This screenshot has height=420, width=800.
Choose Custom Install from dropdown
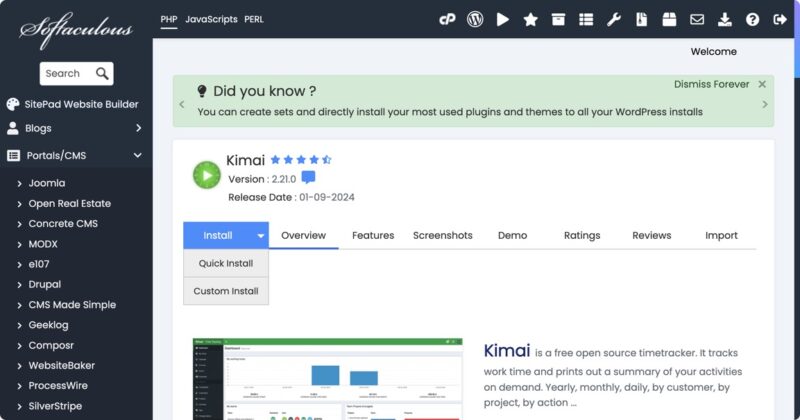pos(226,291)
